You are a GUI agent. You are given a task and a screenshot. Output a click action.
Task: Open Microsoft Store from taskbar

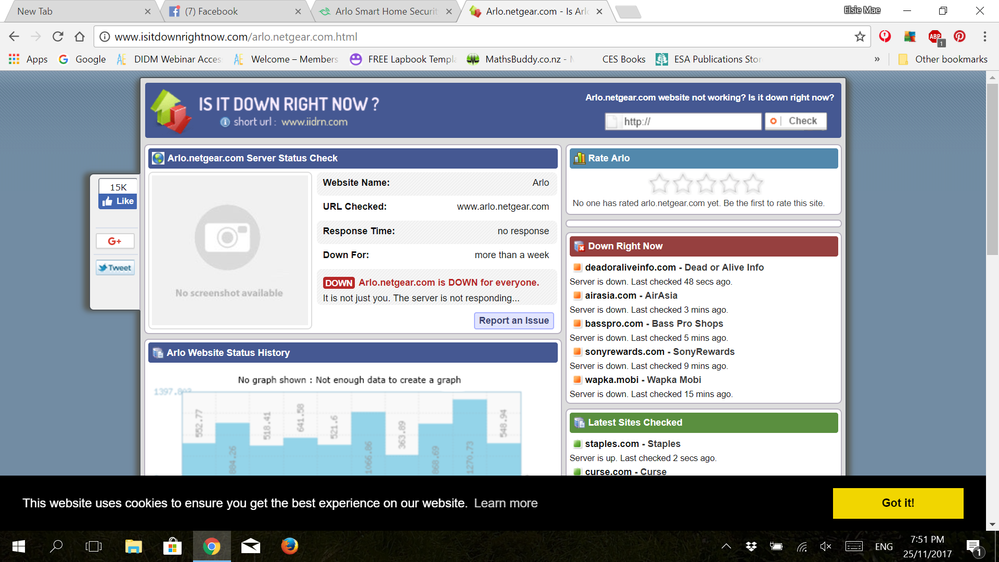172,546
